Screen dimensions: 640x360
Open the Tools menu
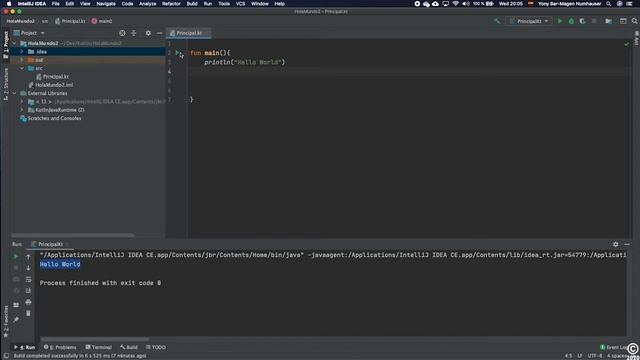224,4
